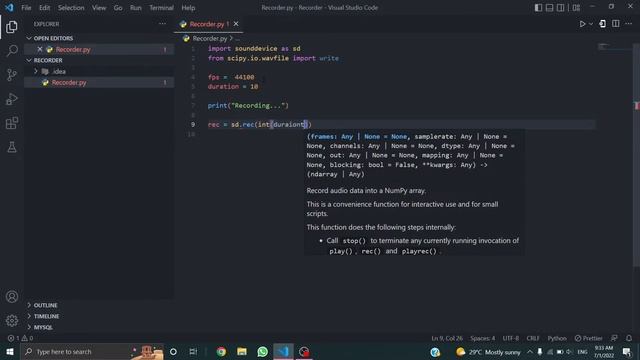This screenshot has width=640, height=360.
Task: Open the Accounts menu icon
Action: [11, 297]
